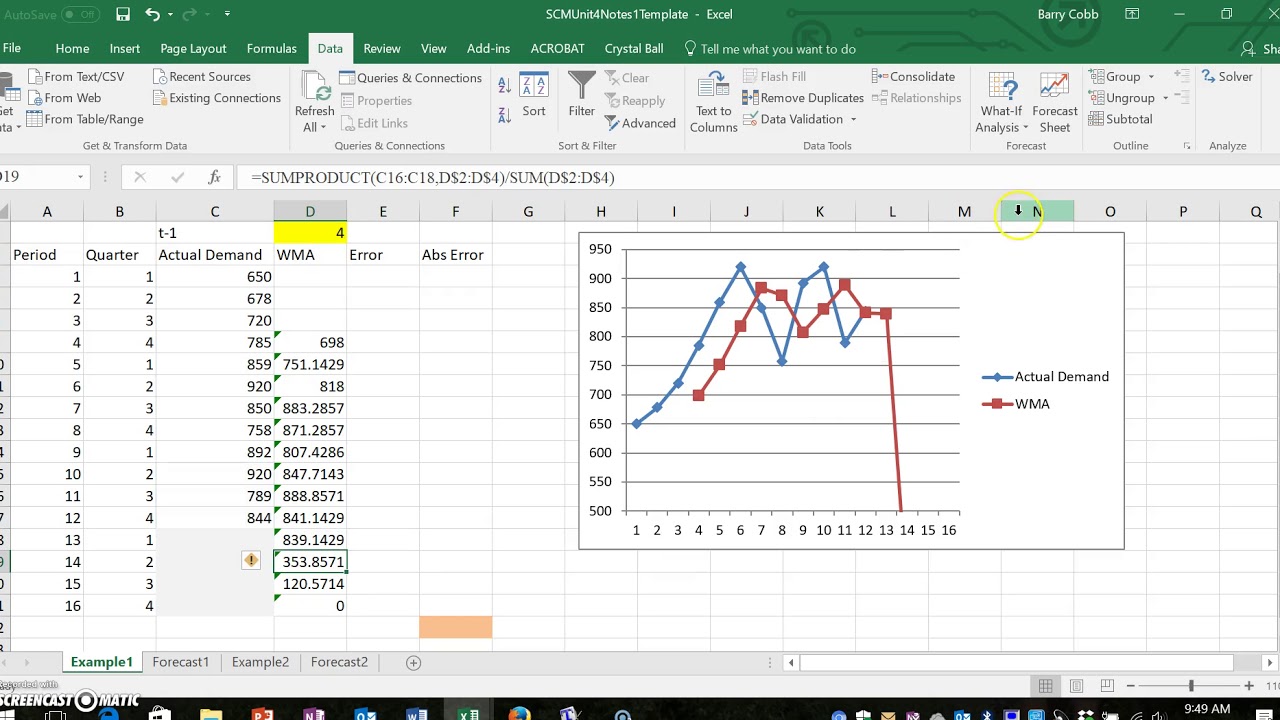
Task: Click the zoom slider handle
Action: [x=1191, y=686]
